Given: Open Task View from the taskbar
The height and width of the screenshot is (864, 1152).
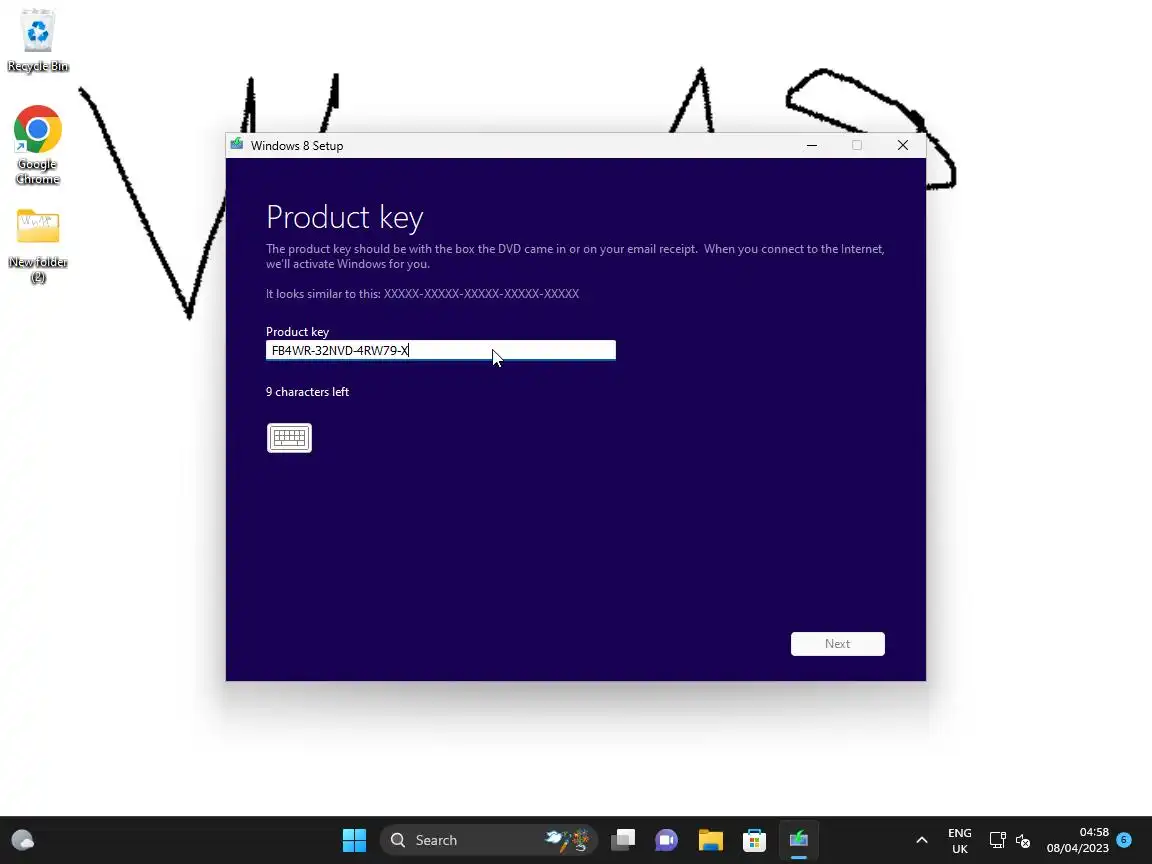Looking at the screenshot, I should click(x=623, y=840).
